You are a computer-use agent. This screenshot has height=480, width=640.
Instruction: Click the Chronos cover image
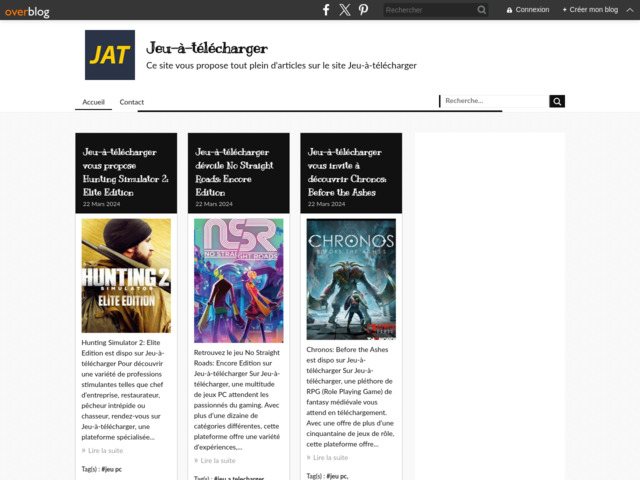351,279
